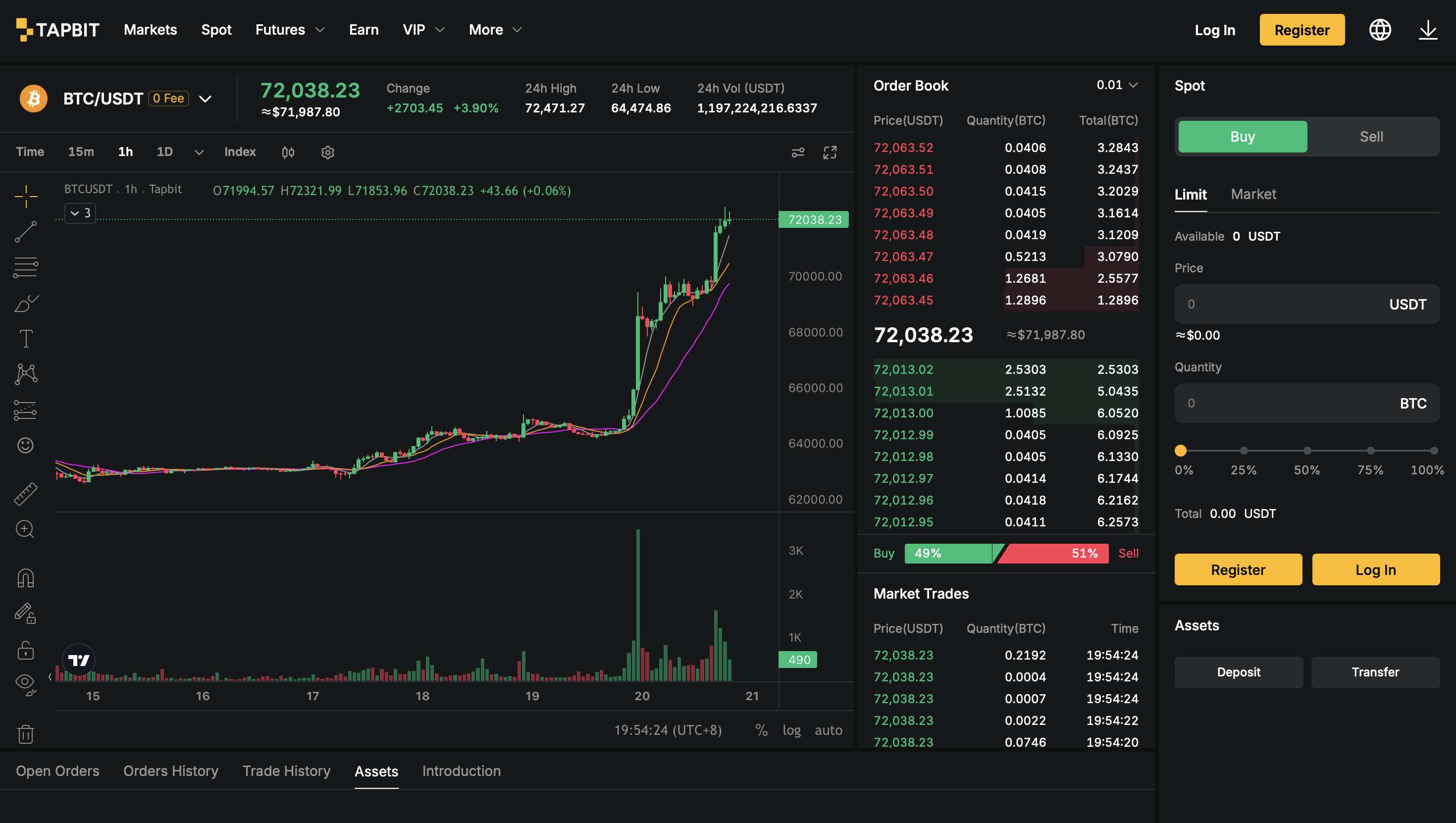Open the prediction and measurement tools
Image resolution: width=1456 pixels, height=823 pixels.
(x=26, y=411)
